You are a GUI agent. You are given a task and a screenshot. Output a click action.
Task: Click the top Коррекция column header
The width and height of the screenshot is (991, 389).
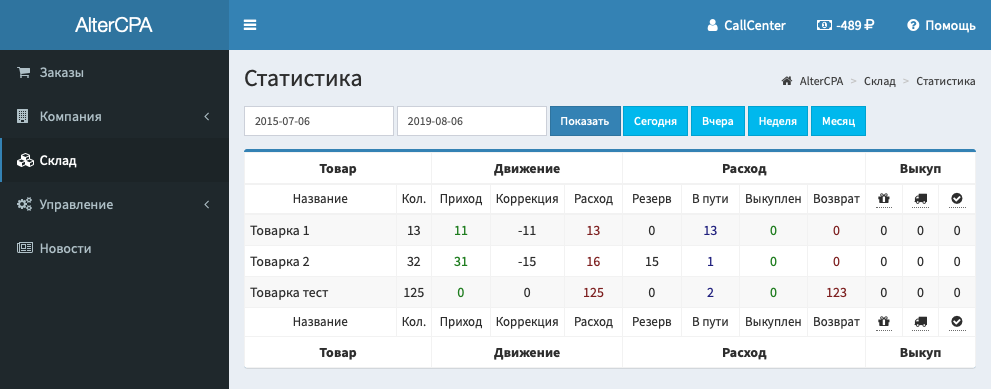[x=526, y=199]
